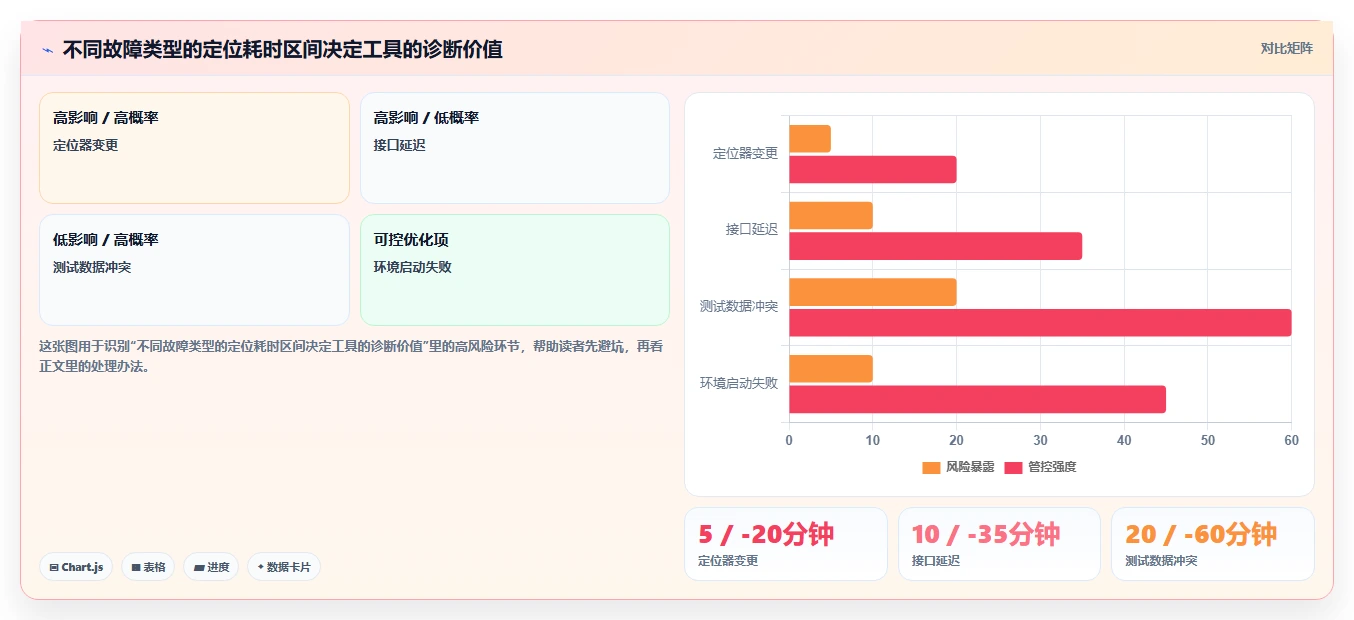Viewport: 1354px width, 620px height.
Task: Click the main title 不同故障类型的定位耗时区间决定工具的诊断价值
Action: [283, 49]
